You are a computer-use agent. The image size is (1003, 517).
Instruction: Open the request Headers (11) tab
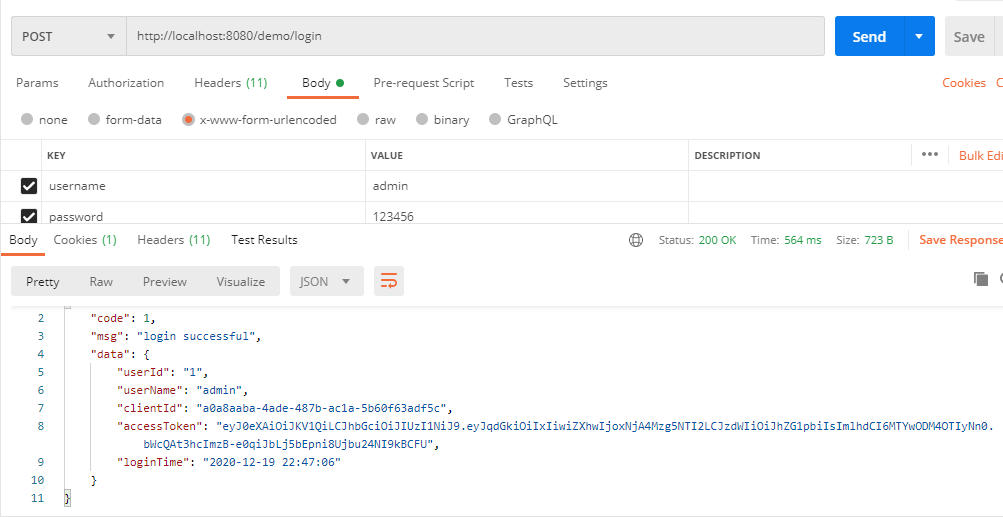tap(231, 83)
